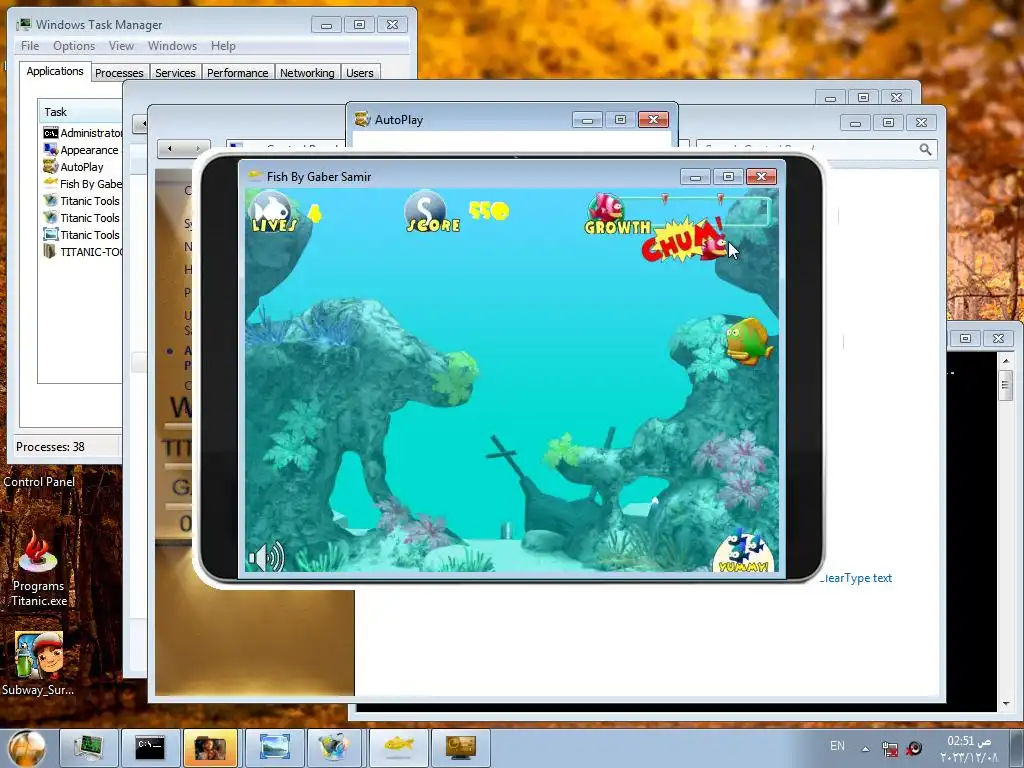Viewport: 1024px width, 768px height.
Task: Click the Processes: 38 status text
Action: pyautogui.click(x=50, y=447)
